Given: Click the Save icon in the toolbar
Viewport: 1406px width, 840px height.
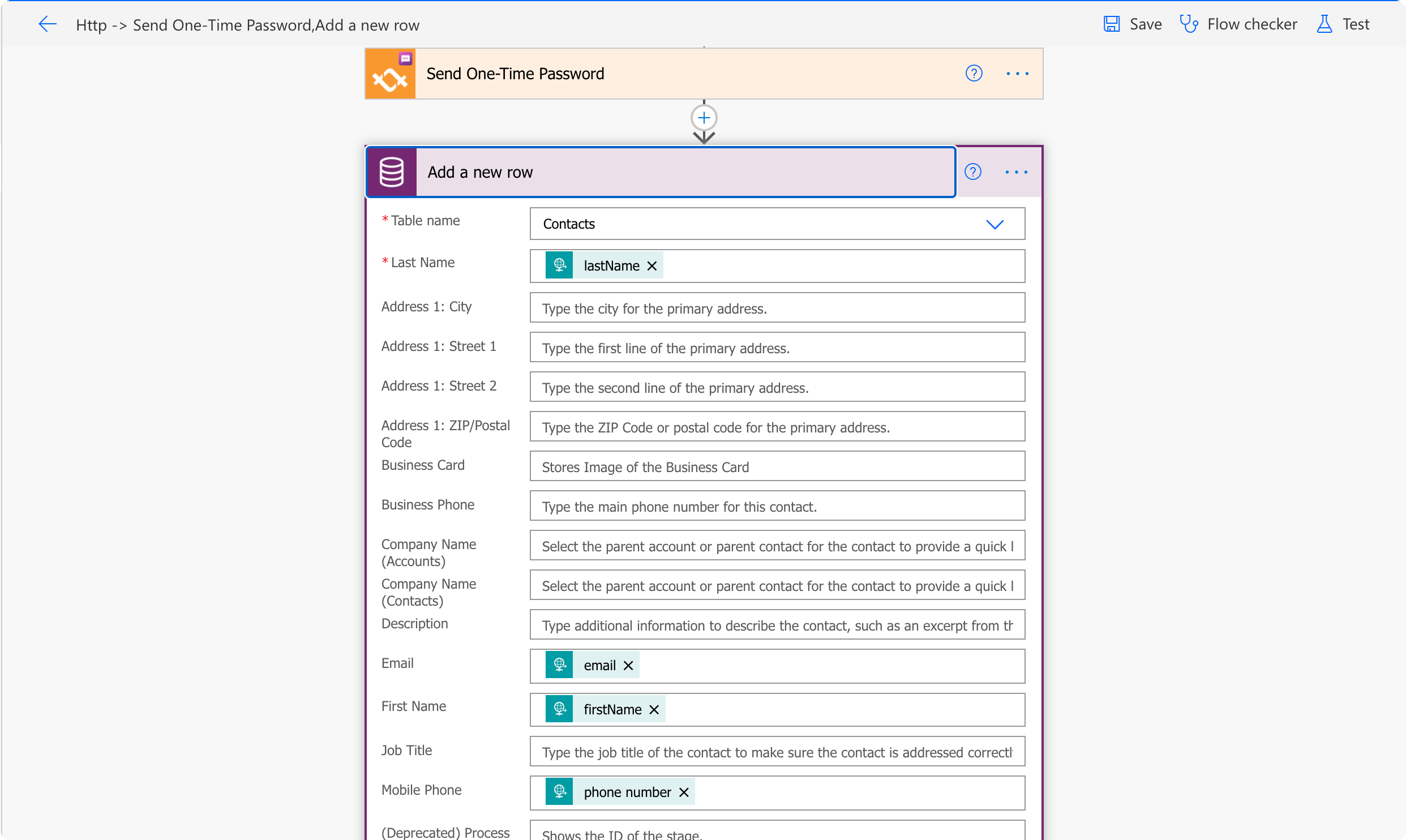Looking at the screenshot, I should pyautogui.click(x=1113, y=24).
